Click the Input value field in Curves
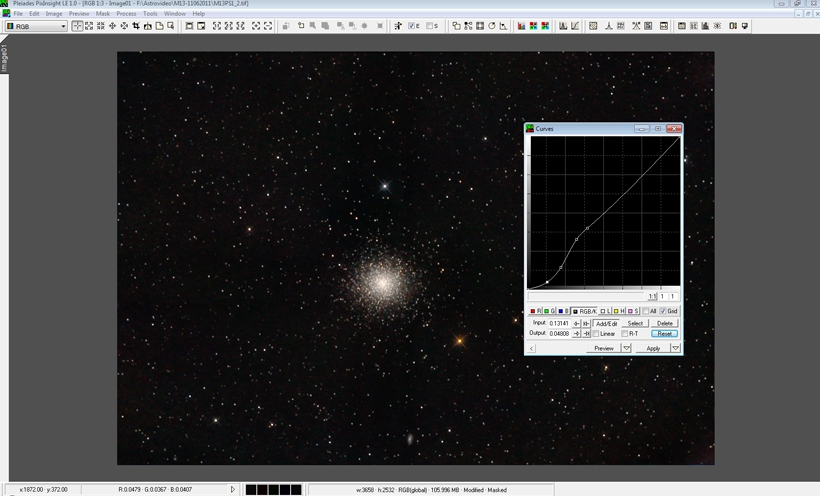 point(559,323)
